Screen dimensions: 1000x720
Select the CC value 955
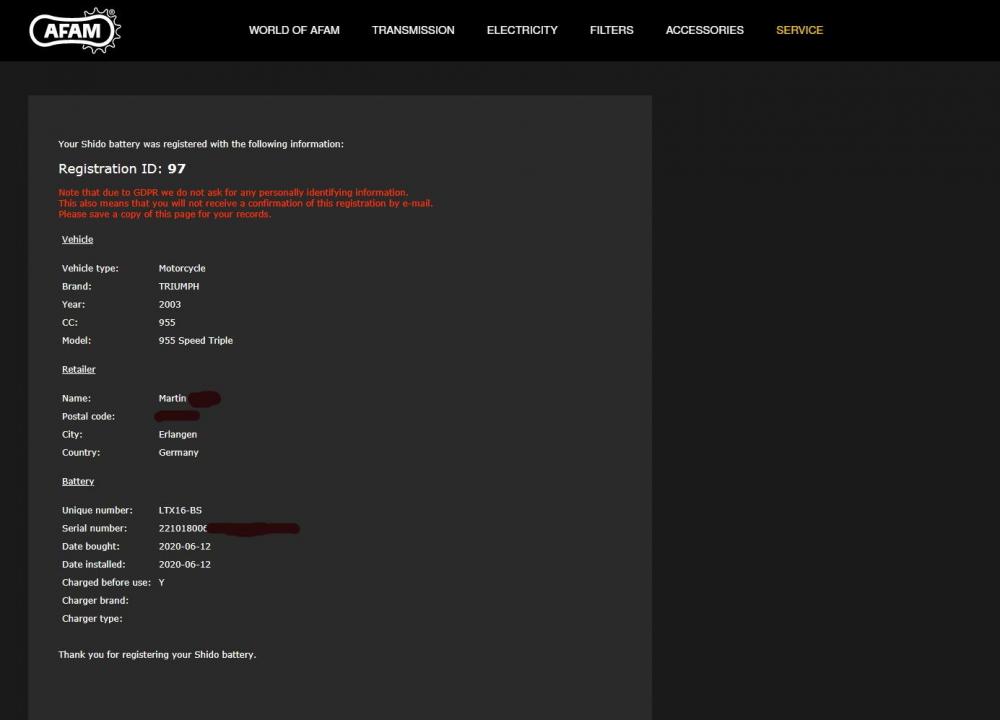[167, 323]
